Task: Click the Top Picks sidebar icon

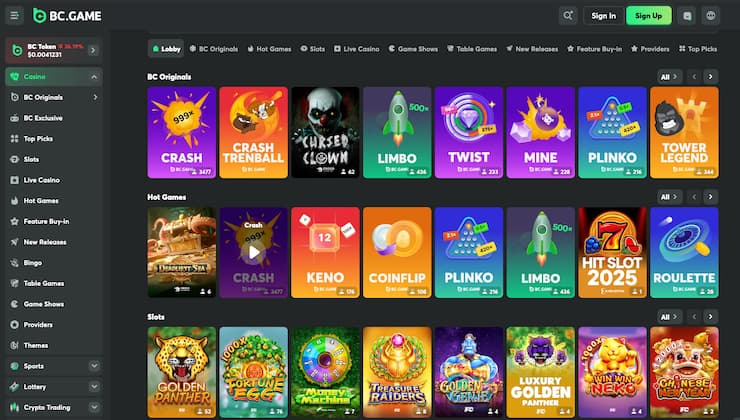Action: point(15,139)
